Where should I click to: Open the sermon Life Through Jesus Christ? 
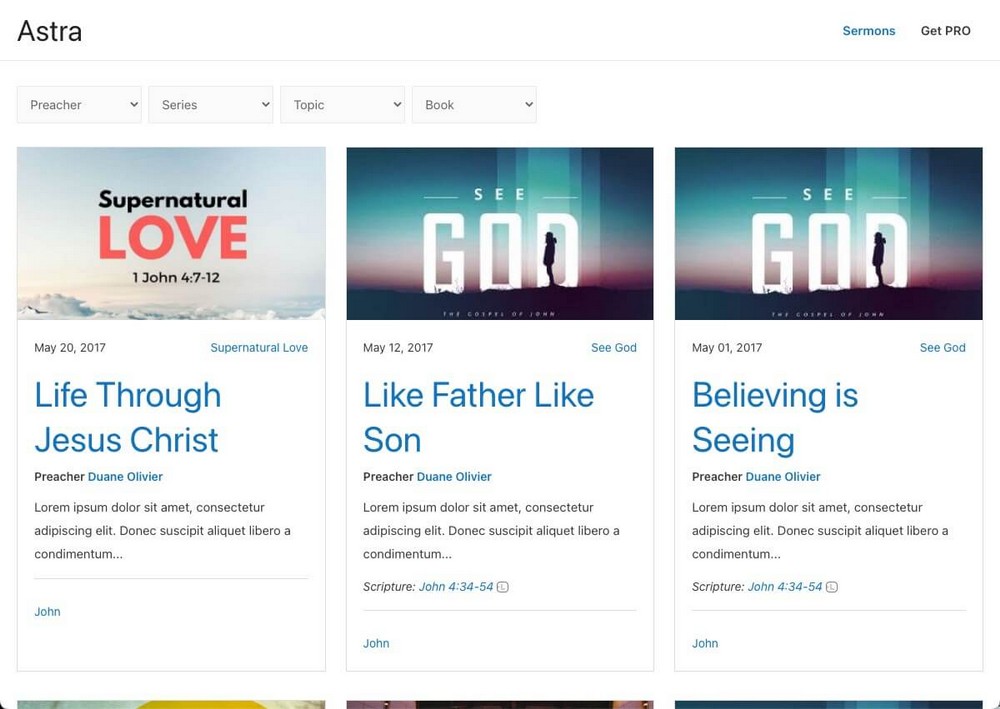tap(127, 417)
